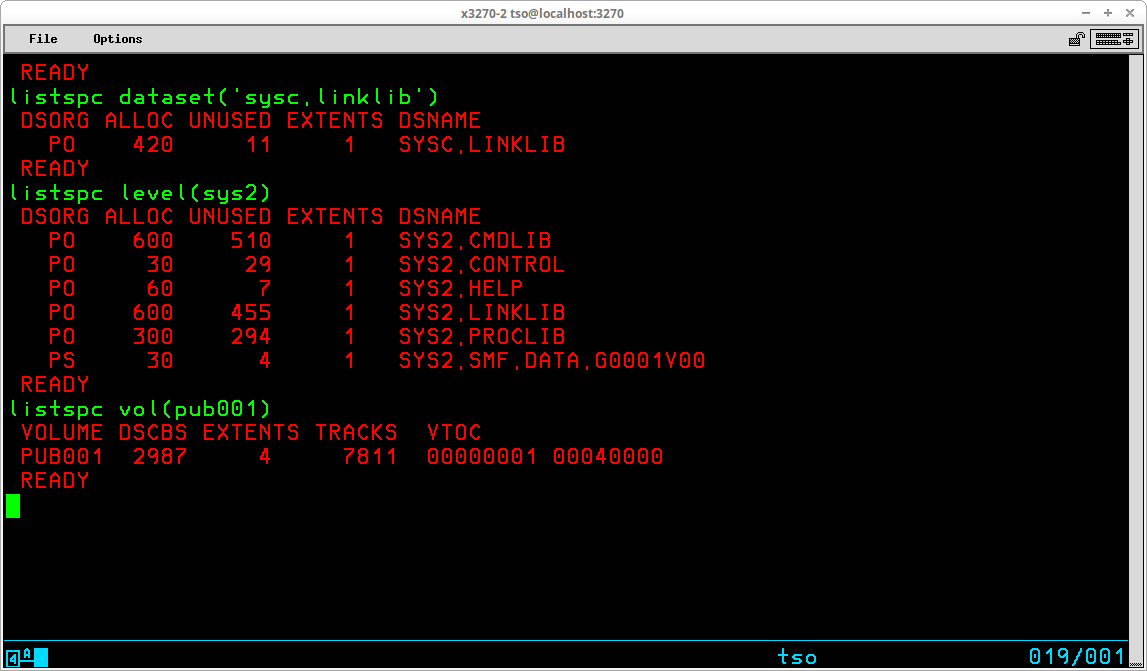The width and height of the screenshot is (1147, 671).
Task: Click the TRACKS value 7811
Action: pos(370,457)
